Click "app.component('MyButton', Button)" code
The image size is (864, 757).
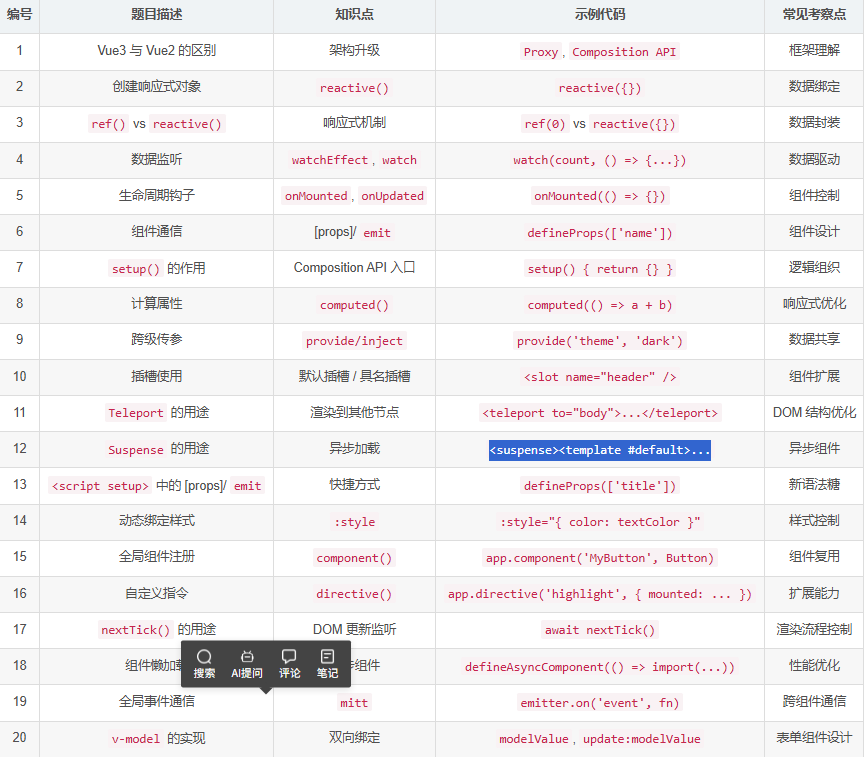tap(600, 558)
